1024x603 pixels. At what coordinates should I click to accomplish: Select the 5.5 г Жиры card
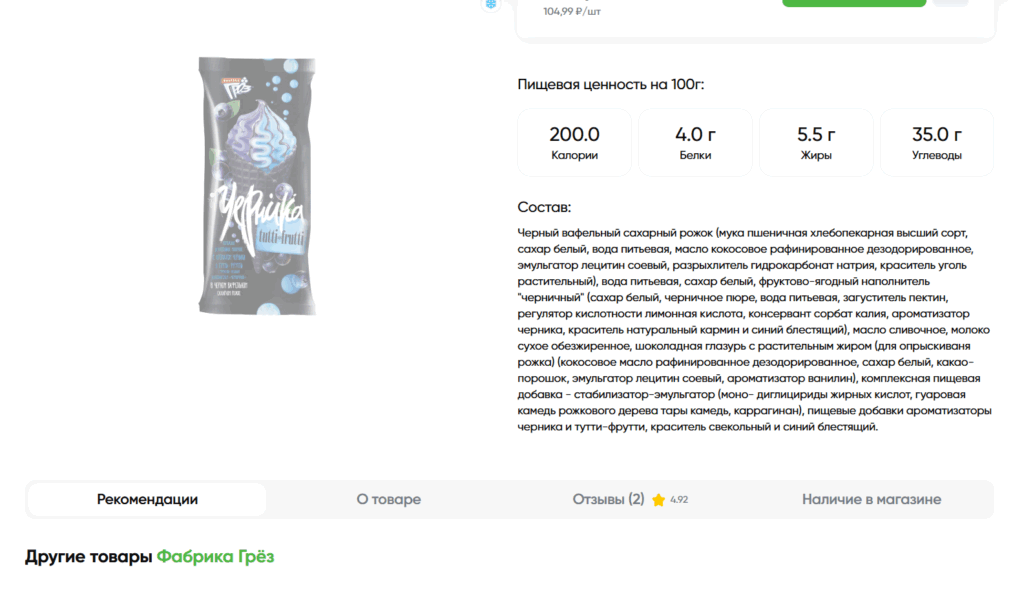pyautogui.click(x=816, y=143)
